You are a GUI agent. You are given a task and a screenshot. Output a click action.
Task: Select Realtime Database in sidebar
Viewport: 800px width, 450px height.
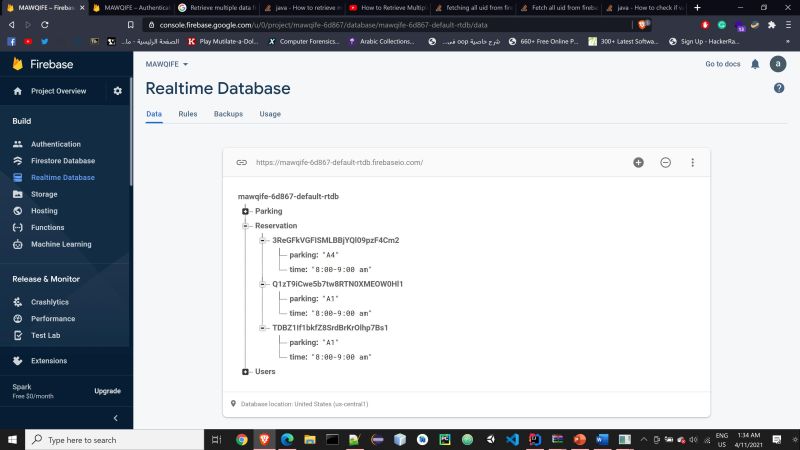pyautogui.click(x=63, y=178)
